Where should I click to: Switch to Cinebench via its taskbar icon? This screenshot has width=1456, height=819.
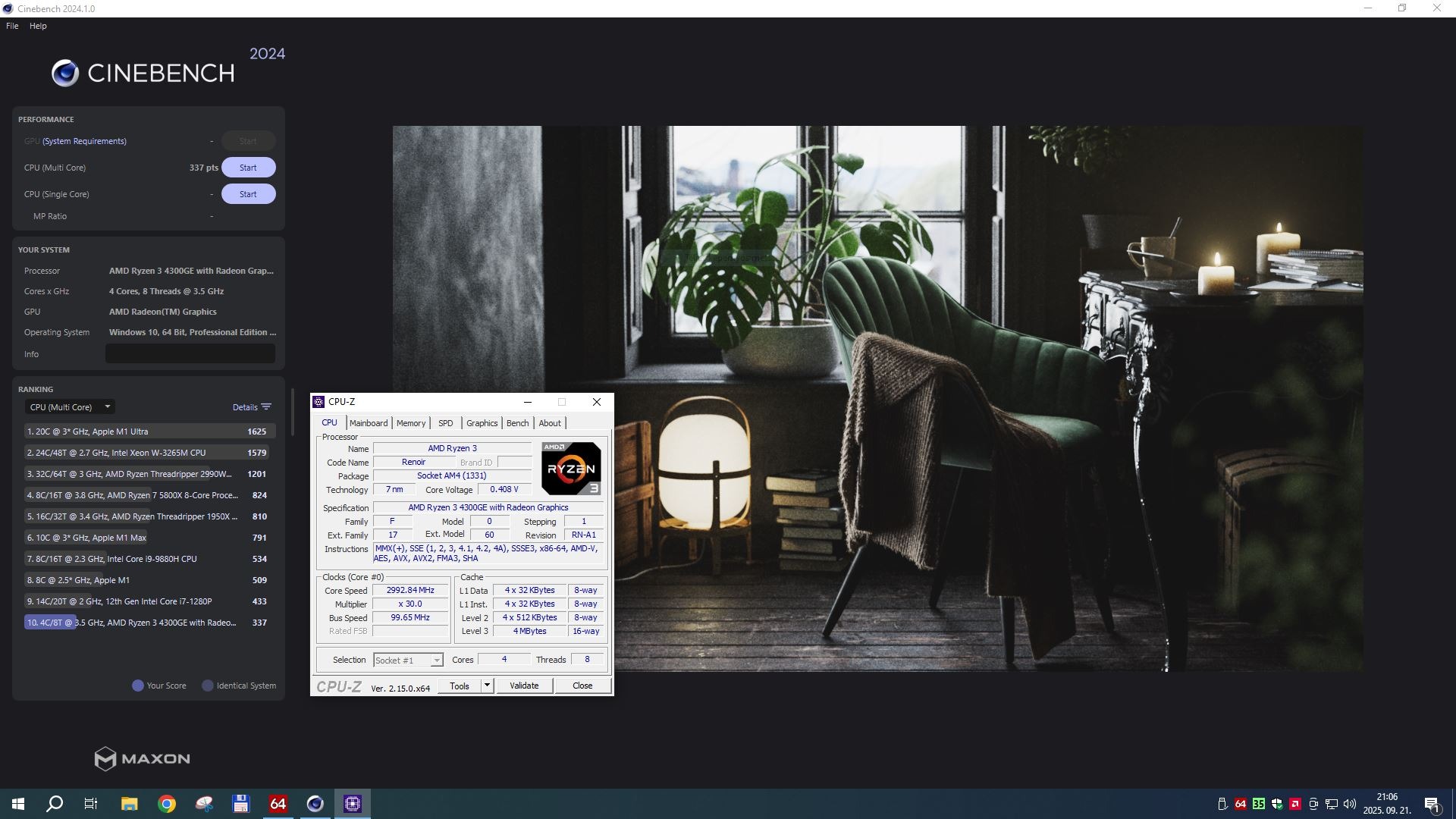[315, 804]
